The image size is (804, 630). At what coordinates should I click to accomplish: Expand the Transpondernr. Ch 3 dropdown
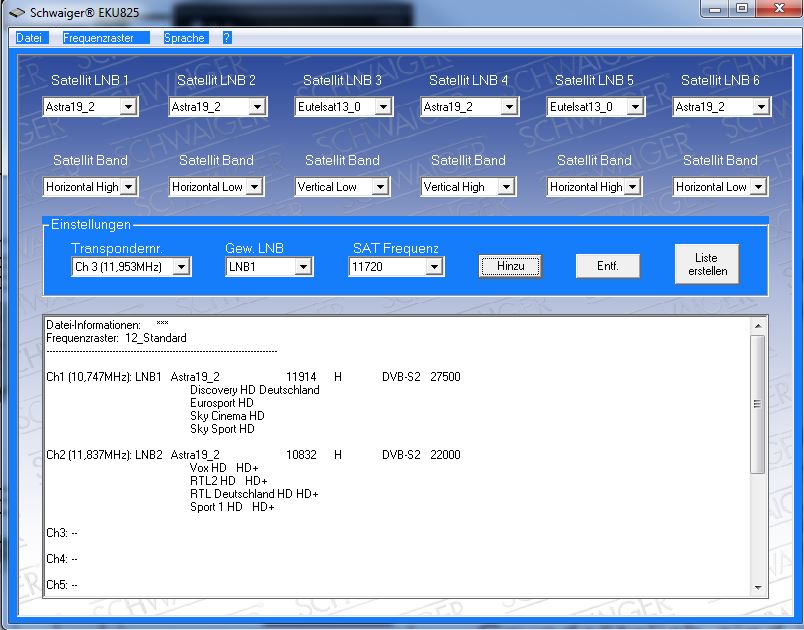click(181, 267)
